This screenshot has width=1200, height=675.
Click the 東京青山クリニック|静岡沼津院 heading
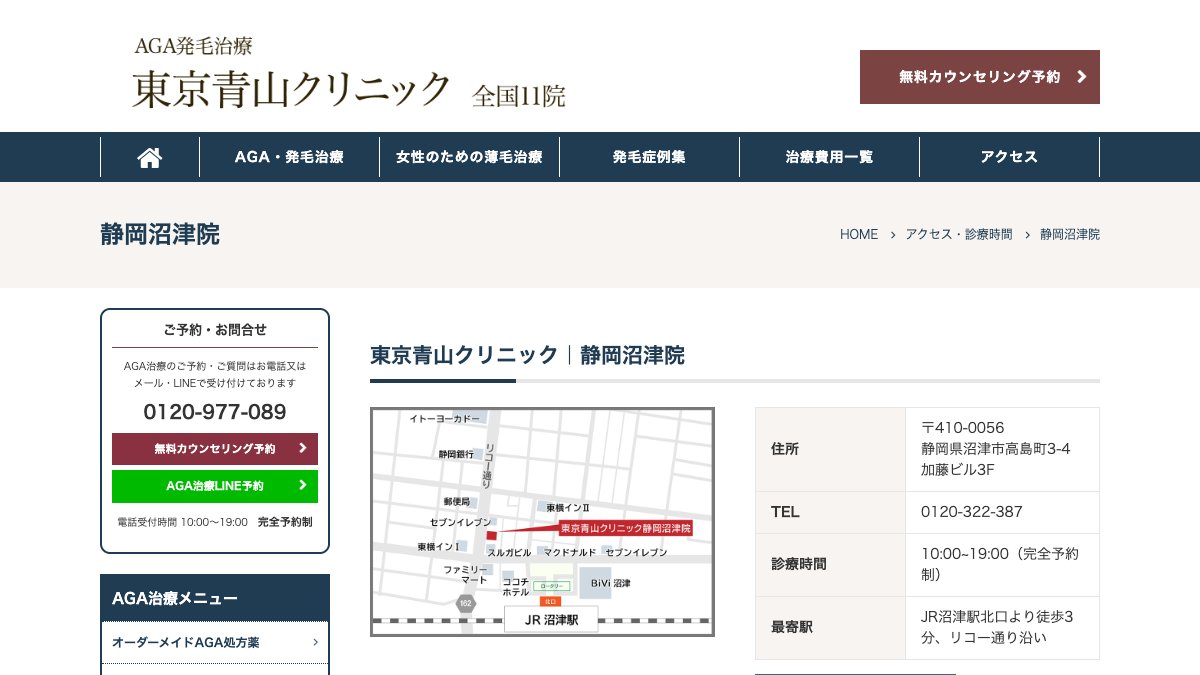527,355
